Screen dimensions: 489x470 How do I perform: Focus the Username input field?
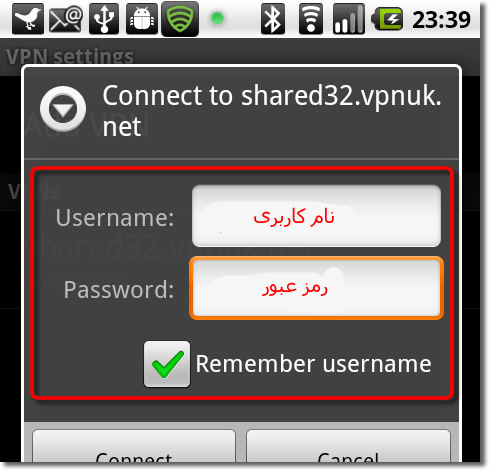316,216
